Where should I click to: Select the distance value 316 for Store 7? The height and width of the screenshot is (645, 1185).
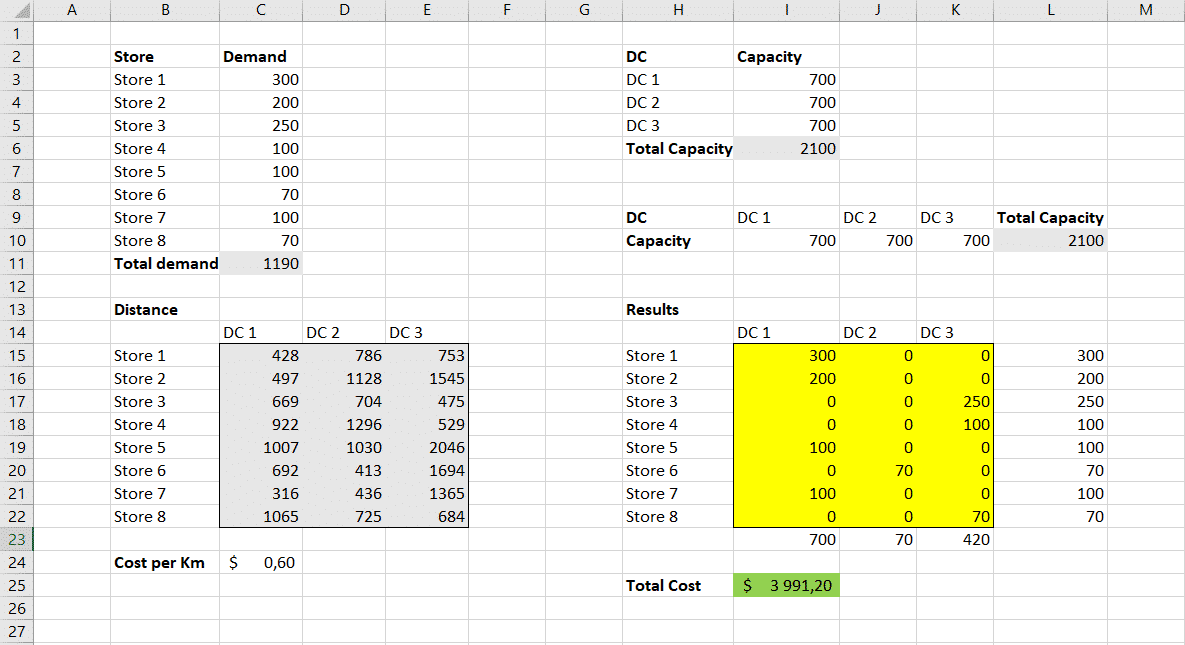pyautogui.click(x=260, y=494)
